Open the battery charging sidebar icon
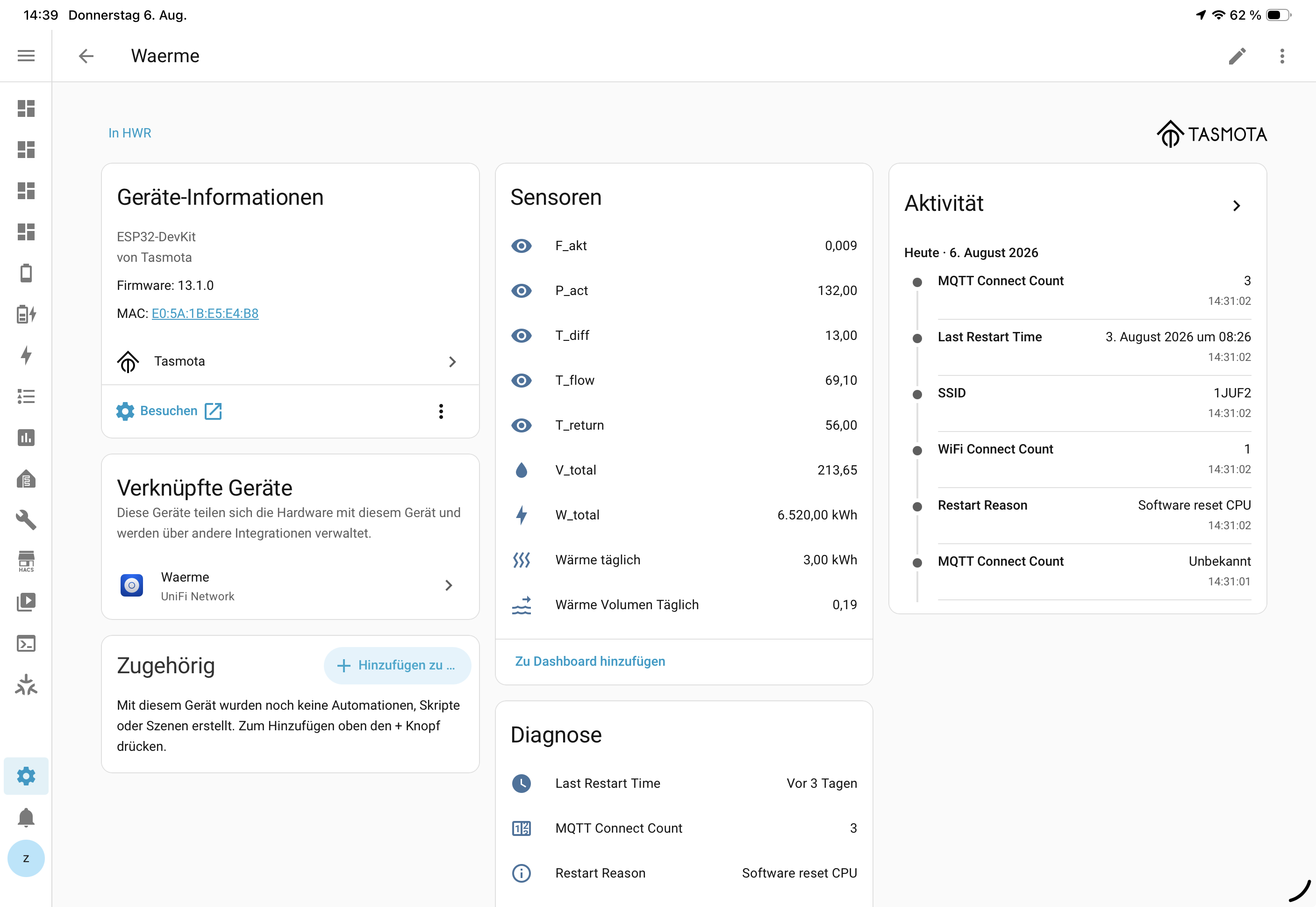The height and width of the screenshot is (907, 1316). [26, 314]
